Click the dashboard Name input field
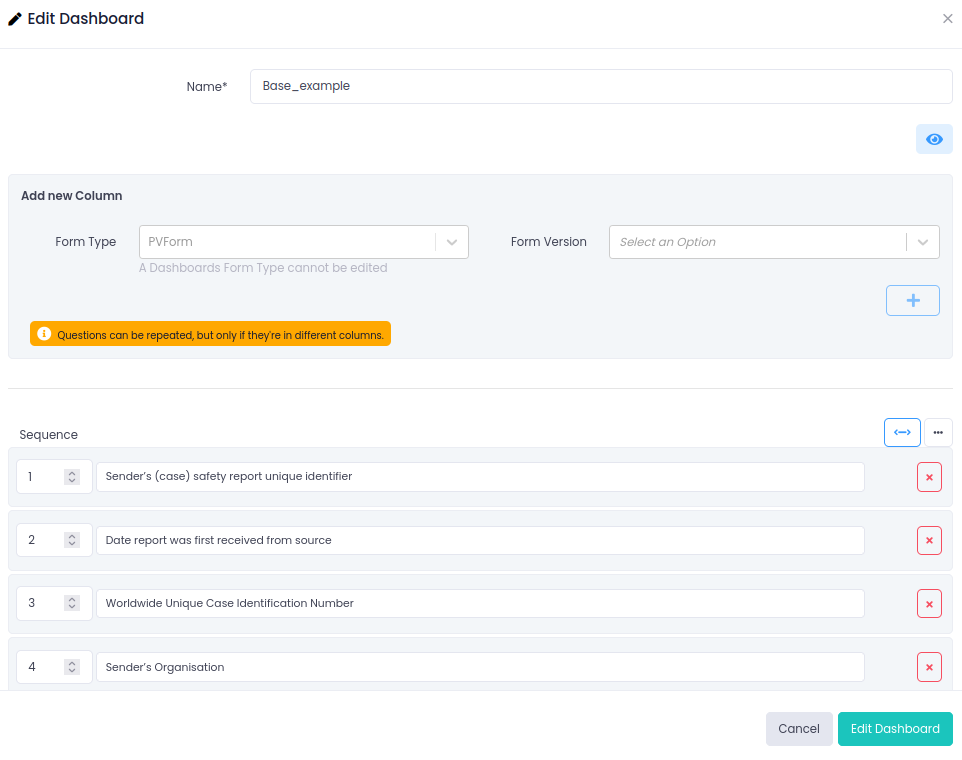 (x=600, y=86)
